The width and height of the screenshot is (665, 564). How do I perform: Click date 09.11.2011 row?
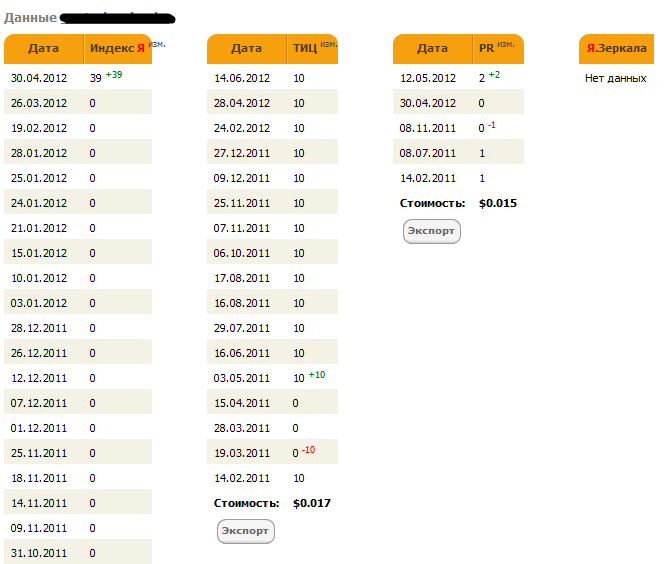tap(78, 529)
